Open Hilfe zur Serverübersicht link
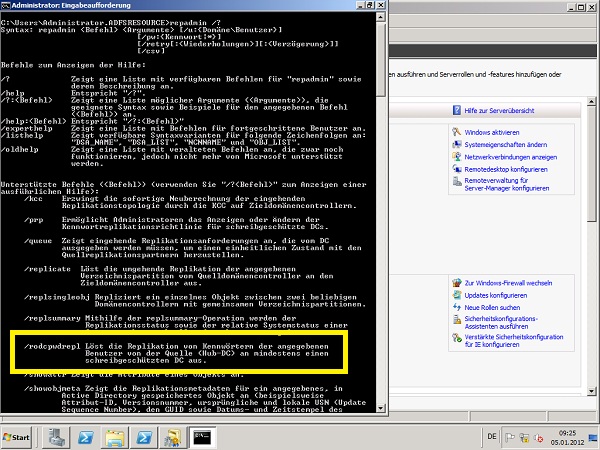 coord(499,111)
